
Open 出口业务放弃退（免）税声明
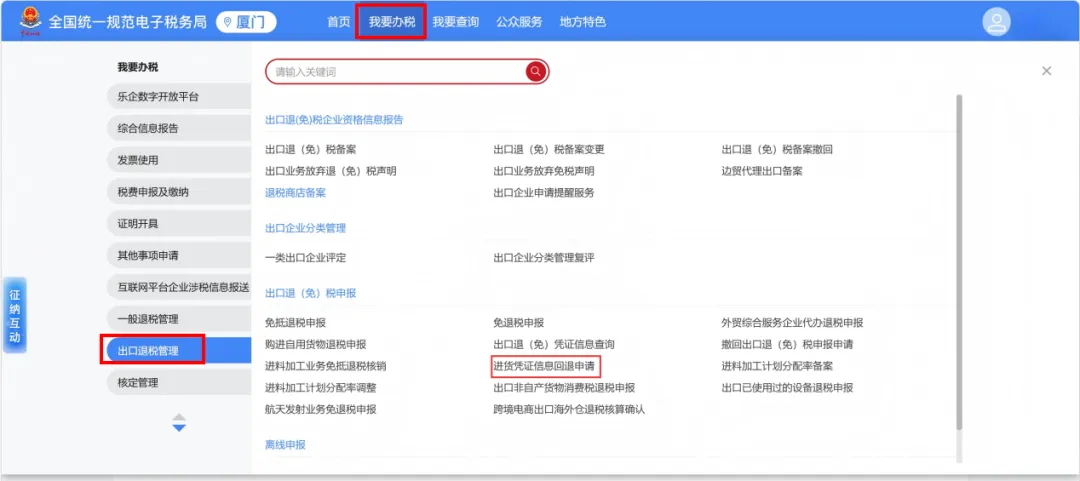tap(331, 171)
